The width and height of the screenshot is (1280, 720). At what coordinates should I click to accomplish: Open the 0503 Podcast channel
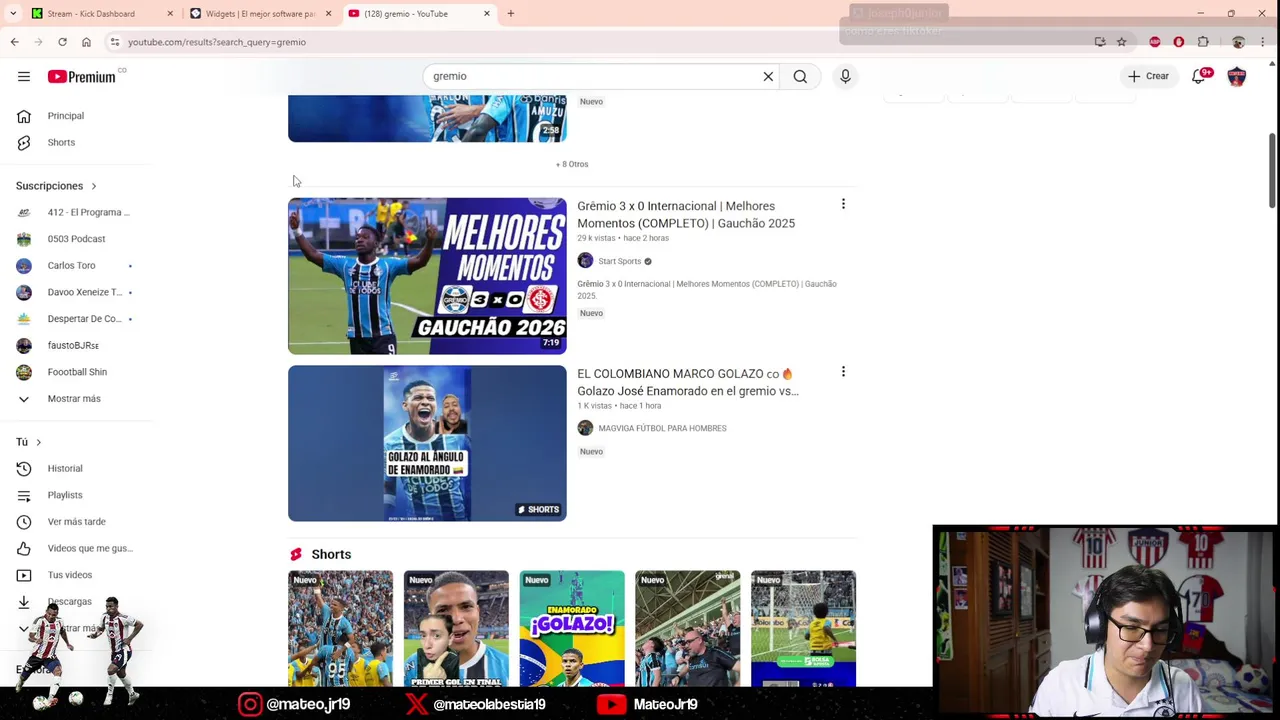tap(76, 239)
